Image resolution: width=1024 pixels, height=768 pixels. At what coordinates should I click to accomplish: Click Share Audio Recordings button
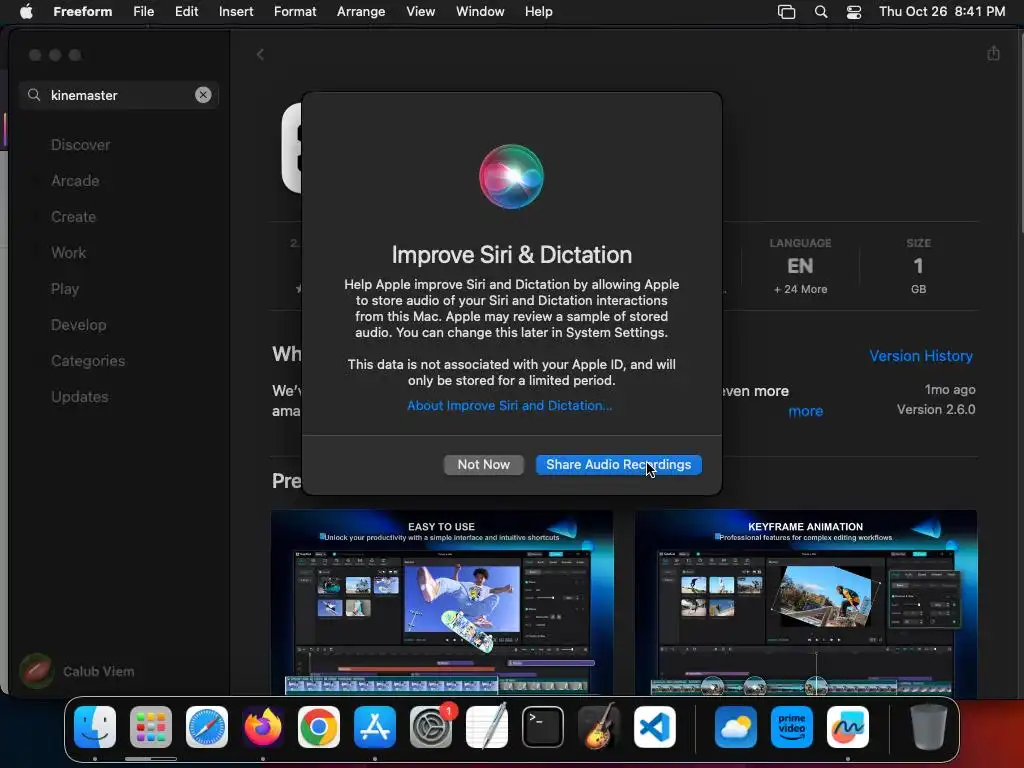618,464
